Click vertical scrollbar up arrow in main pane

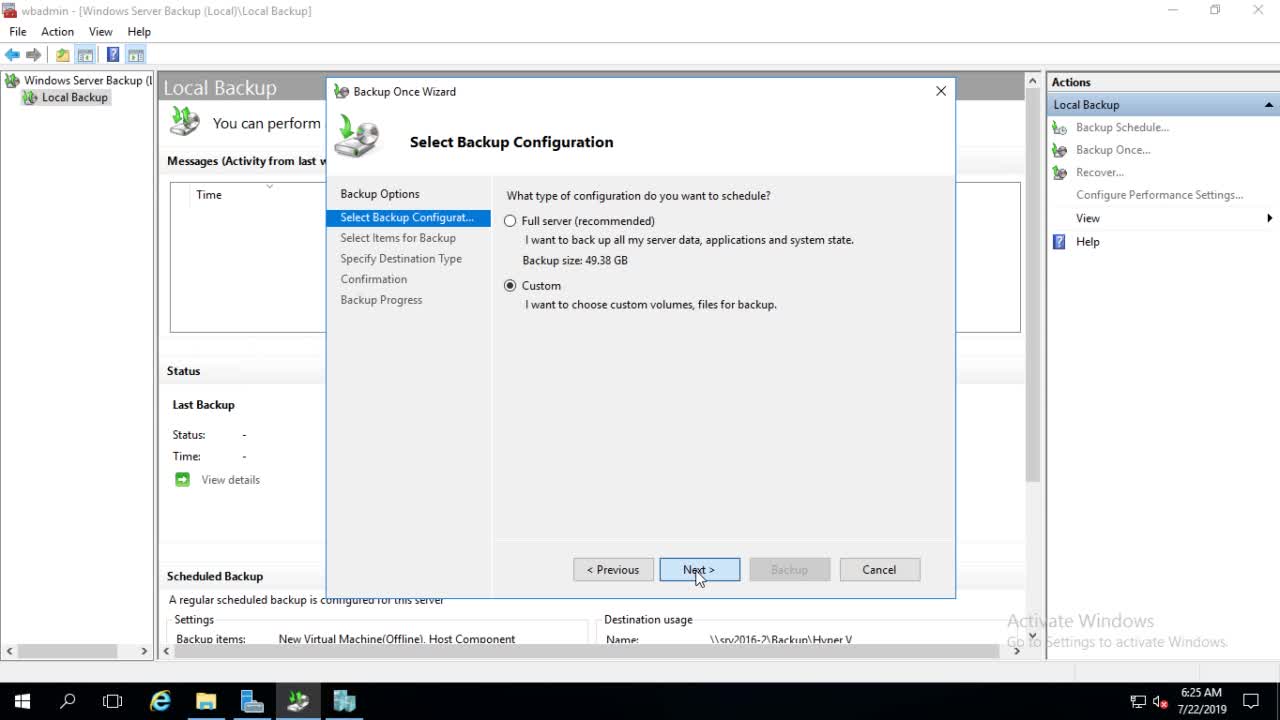point(1033,81)
